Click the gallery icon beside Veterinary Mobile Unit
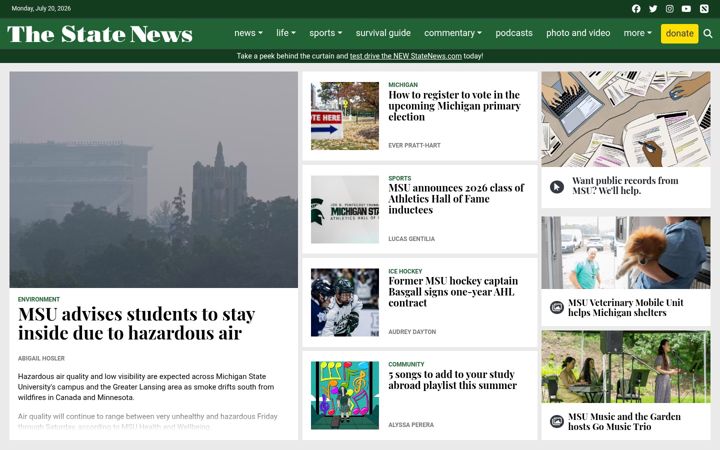 tap(557, 307)
